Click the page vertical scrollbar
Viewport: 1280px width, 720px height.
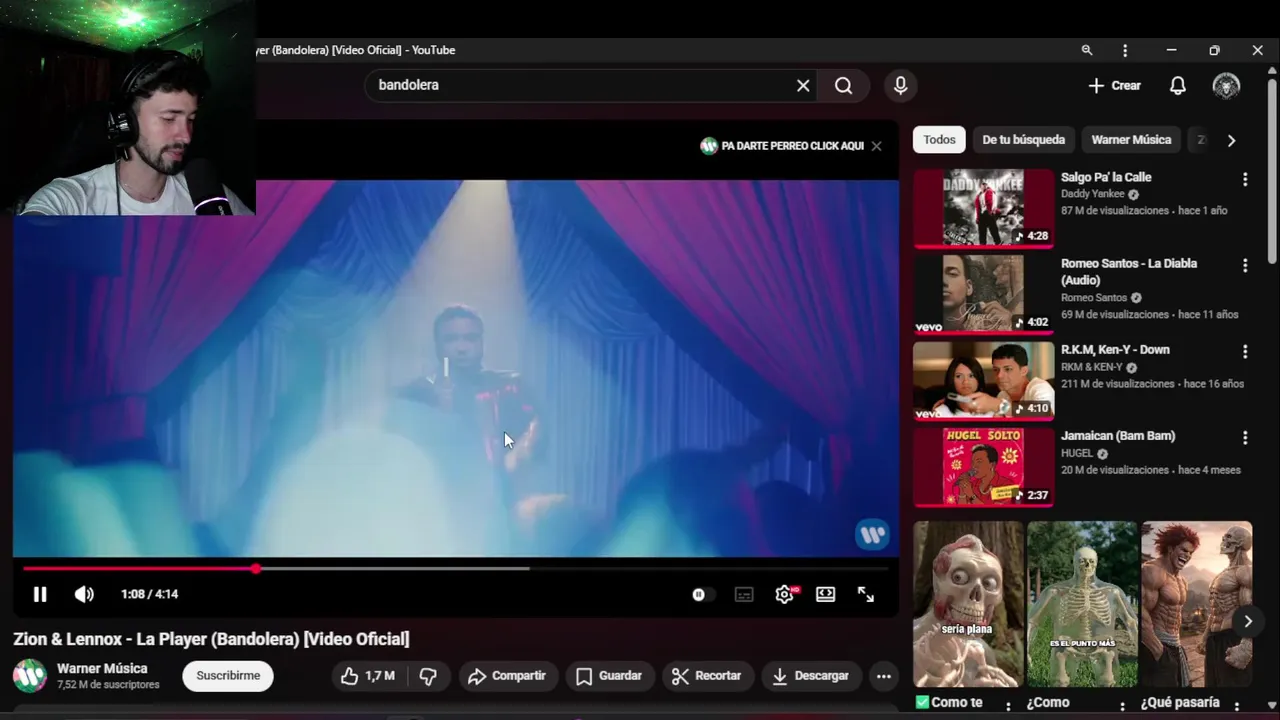pos(1272,170)
